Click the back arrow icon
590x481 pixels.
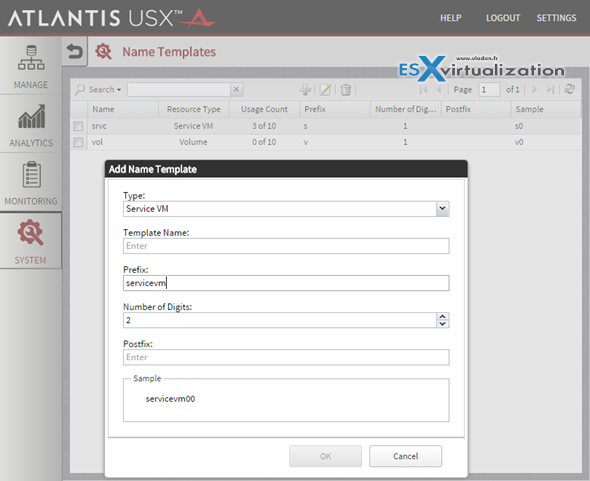click(74, 52)
